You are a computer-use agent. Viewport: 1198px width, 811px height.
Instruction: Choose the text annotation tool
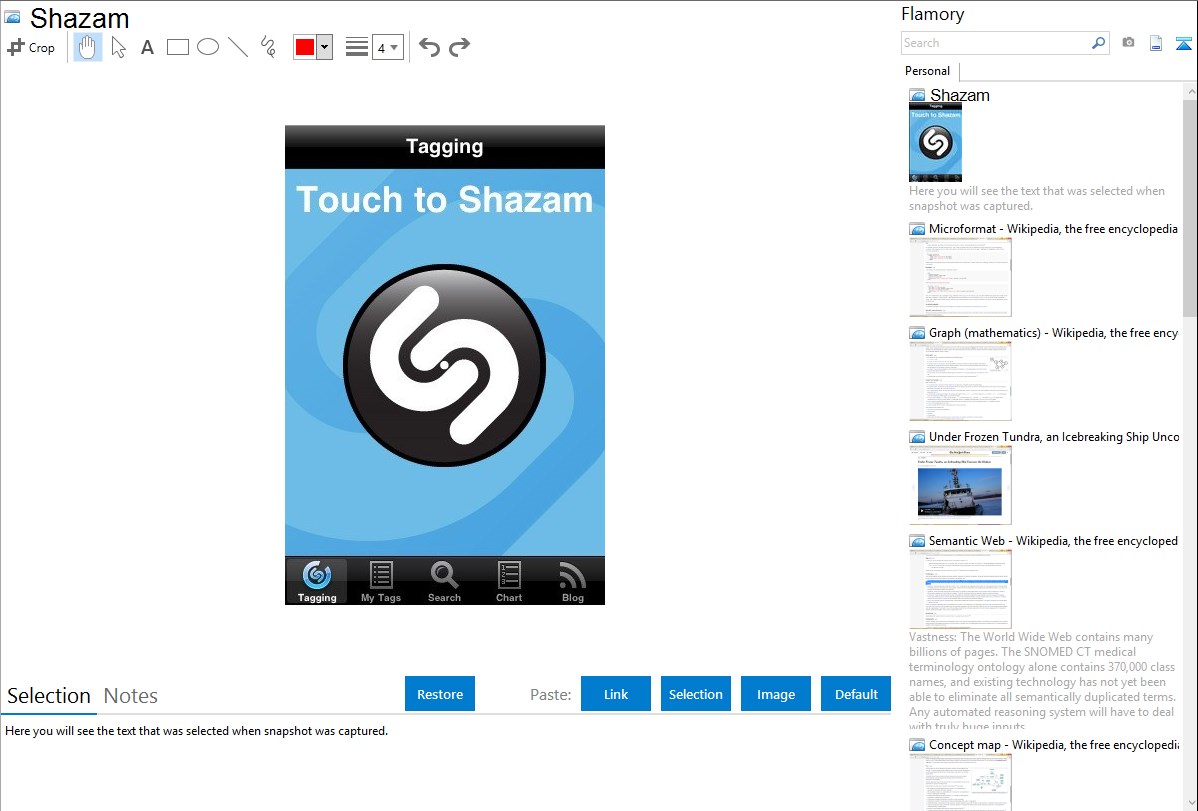pyautogui.click(x=147, y=47)
